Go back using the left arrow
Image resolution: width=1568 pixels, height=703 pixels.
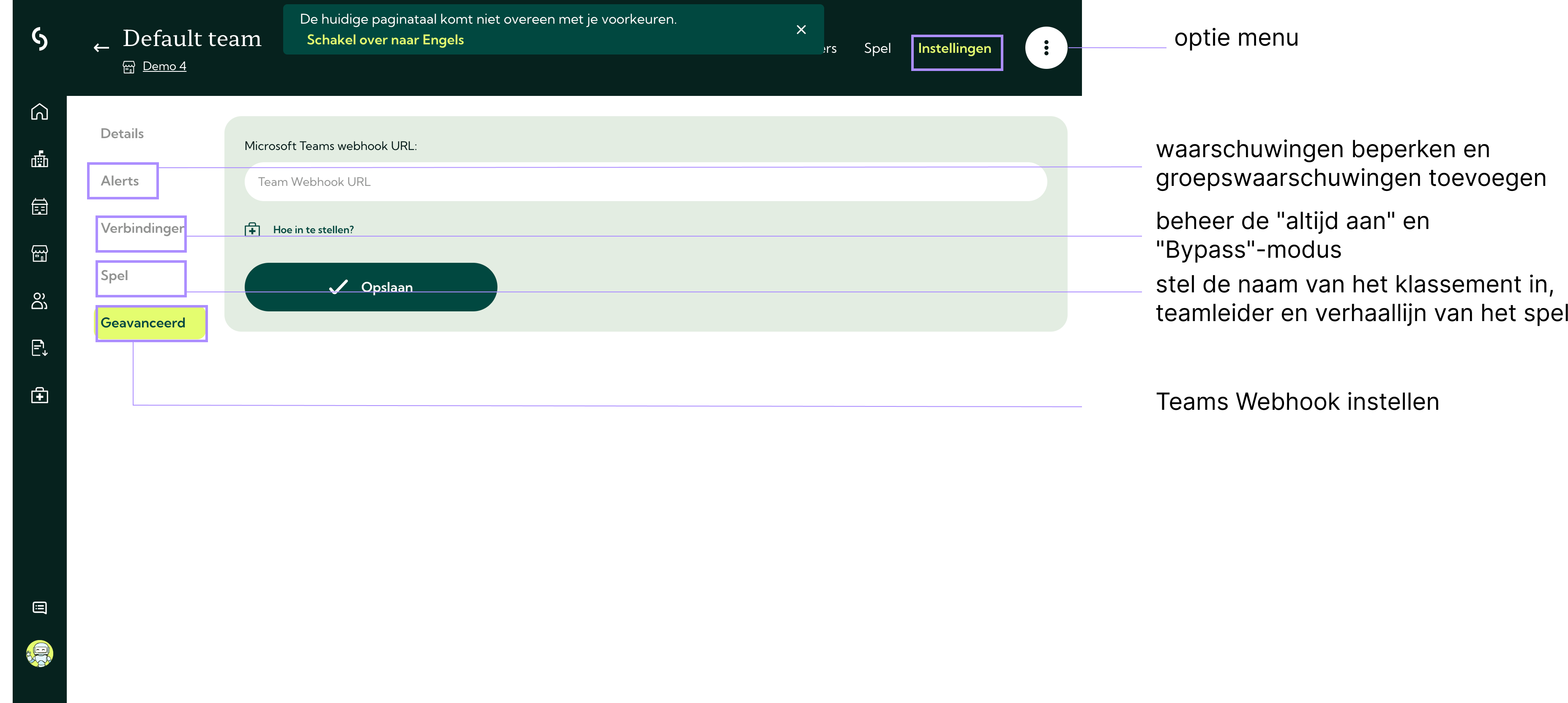pos(101,47)
